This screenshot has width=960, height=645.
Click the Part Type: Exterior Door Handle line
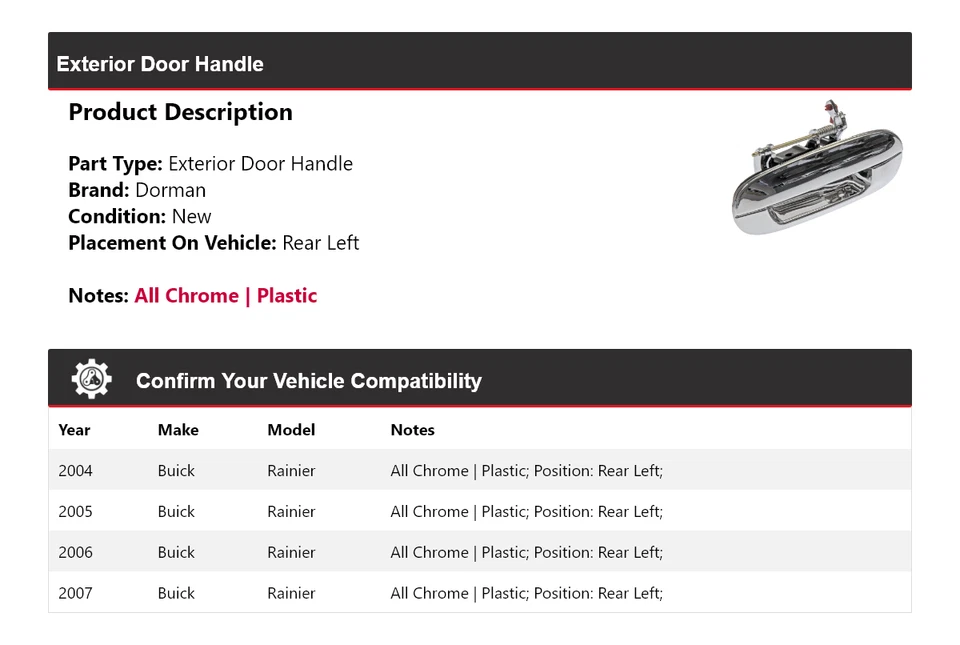click(x=210, y=164)
